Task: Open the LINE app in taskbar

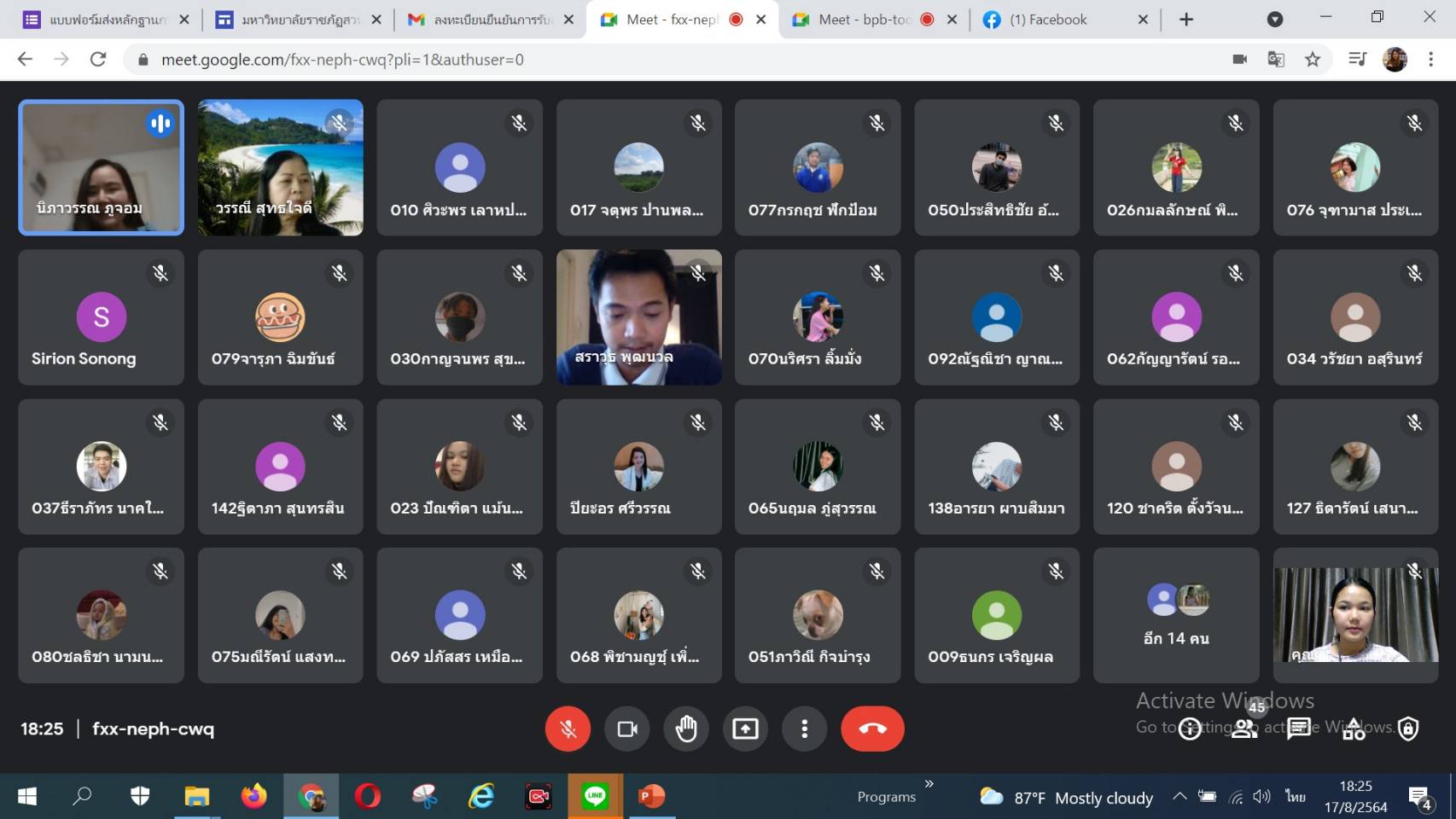Action: [x=595, y=796]
